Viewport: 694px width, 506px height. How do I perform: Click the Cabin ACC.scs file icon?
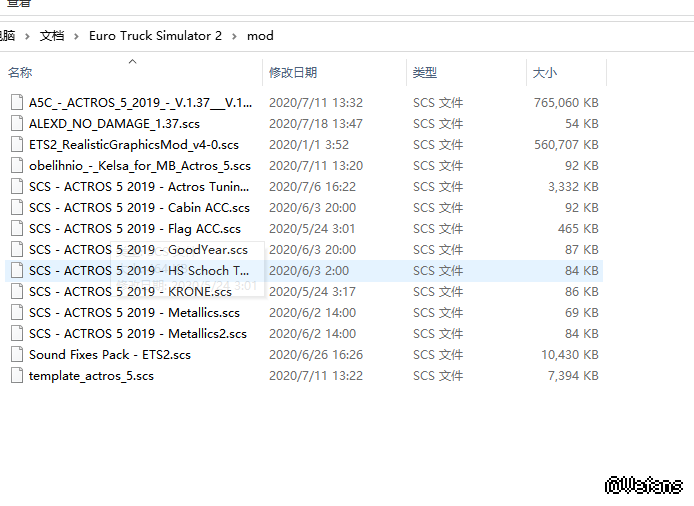click(17, 208)
